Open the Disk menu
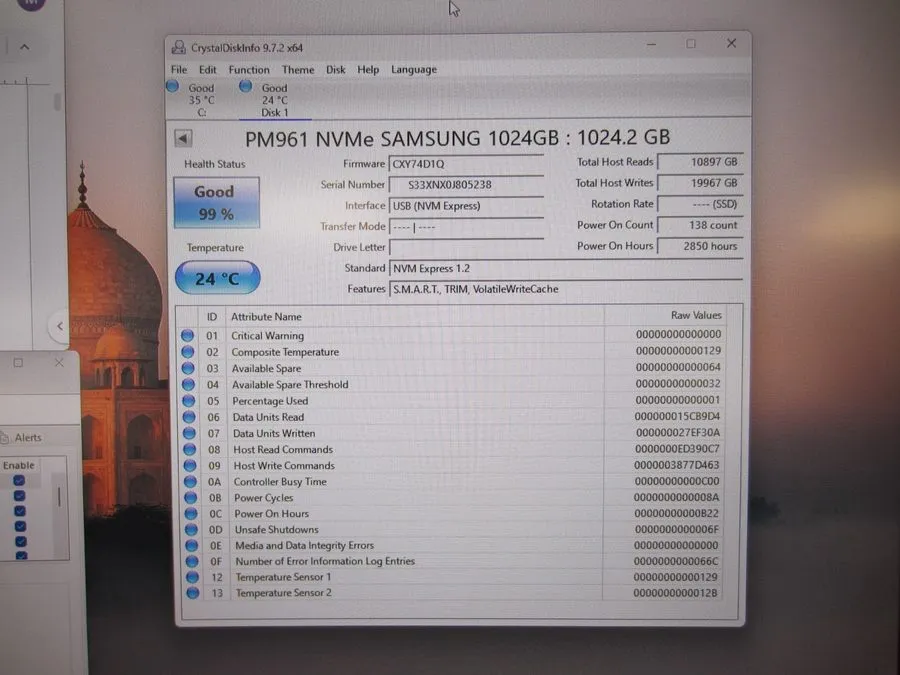The height and width of the screenshot is (675, 900). pos(336,69)
